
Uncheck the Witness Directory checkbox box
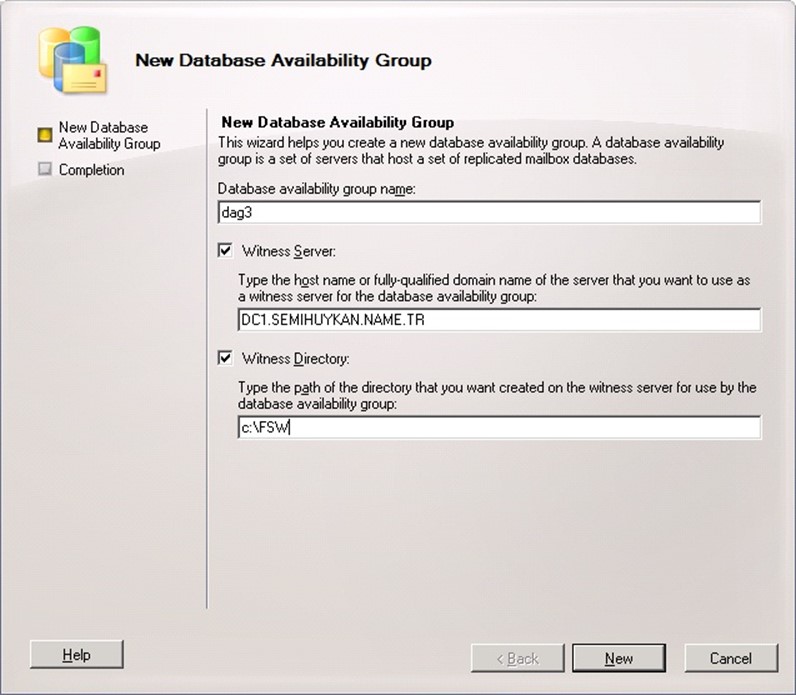coord(225,358)
